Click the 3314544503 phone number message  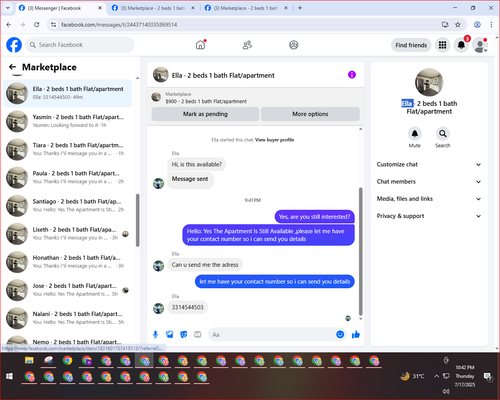click(187, 307)
